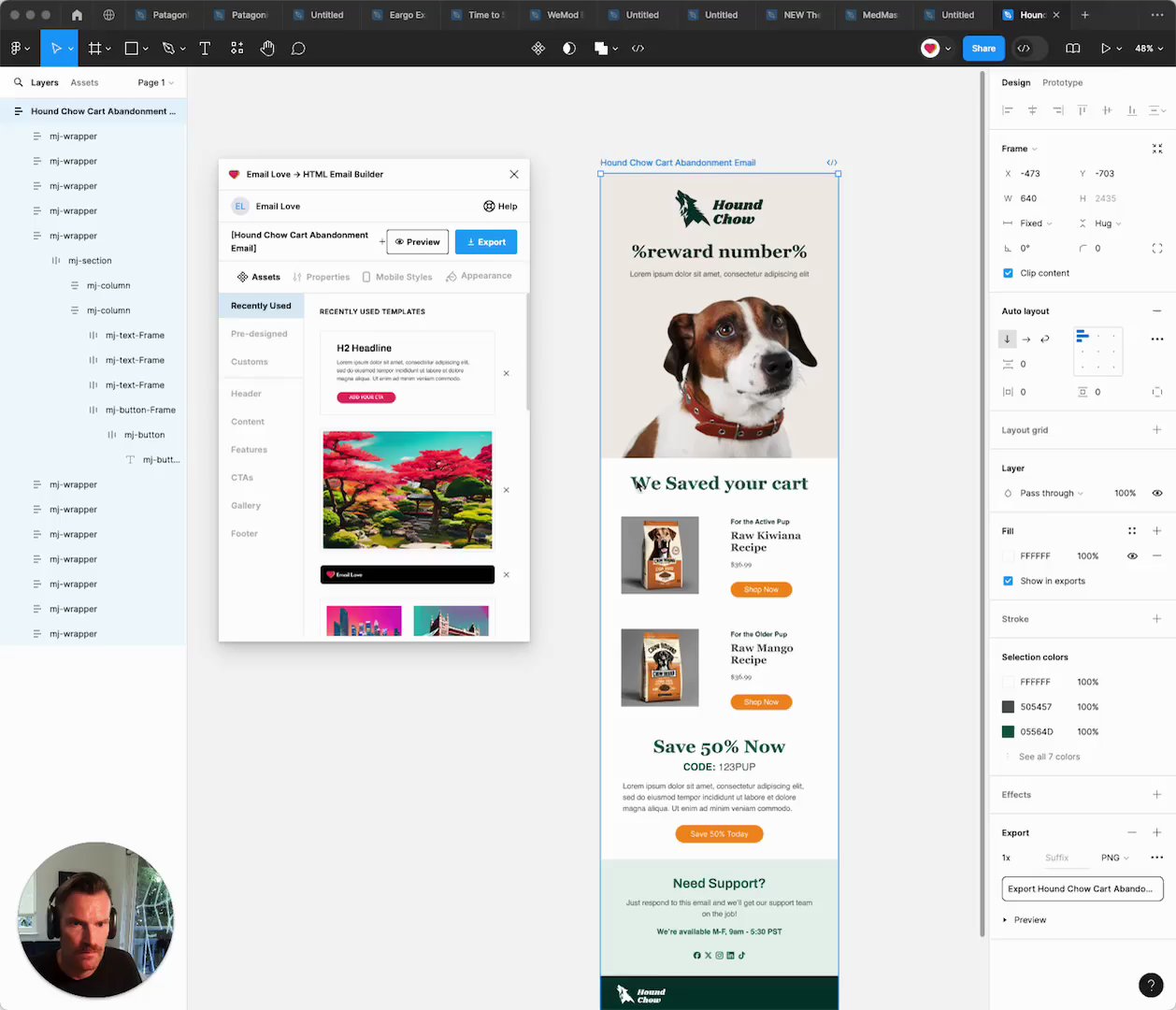Add a stroke with plus icon
Screen dimensions: 1176x1010
coord(1156,619)
